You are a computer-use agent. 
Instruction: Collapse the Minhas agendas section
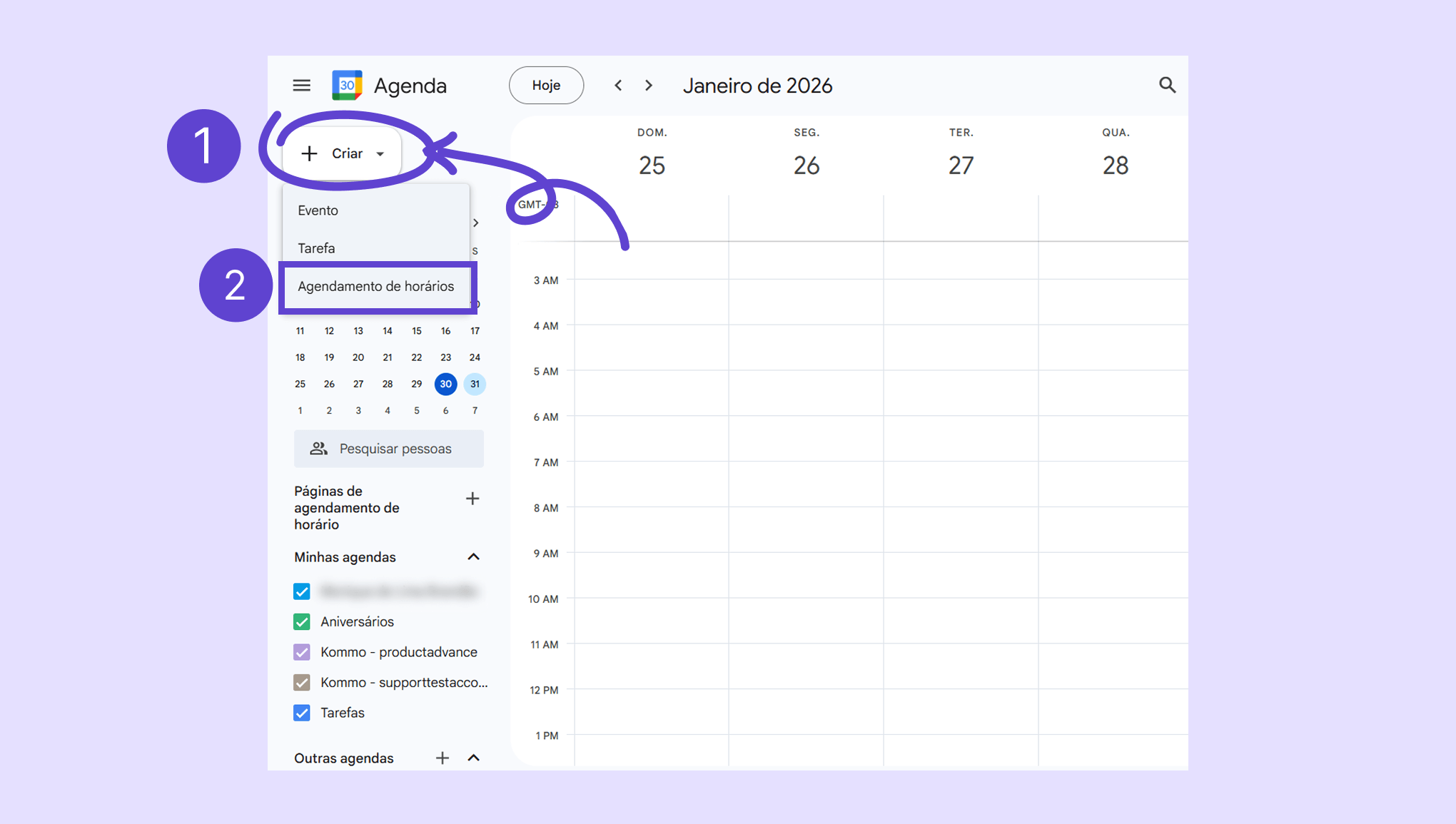pos(473,557)
